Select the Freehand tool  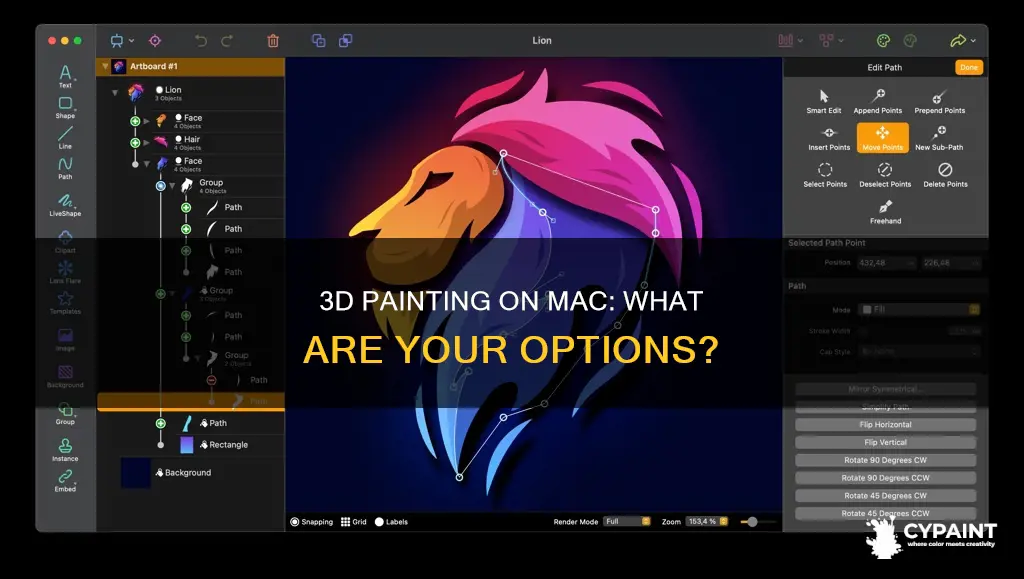tap(885, 212)
